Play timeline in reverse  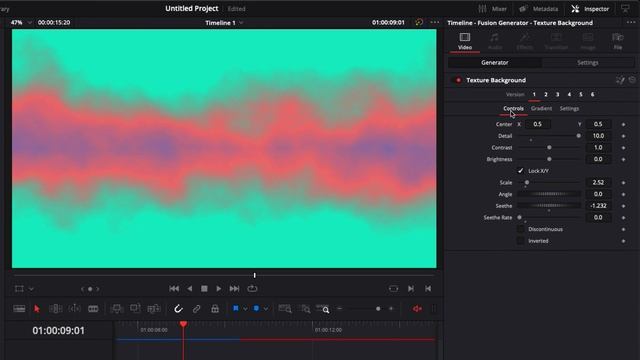tap(189, 289)
